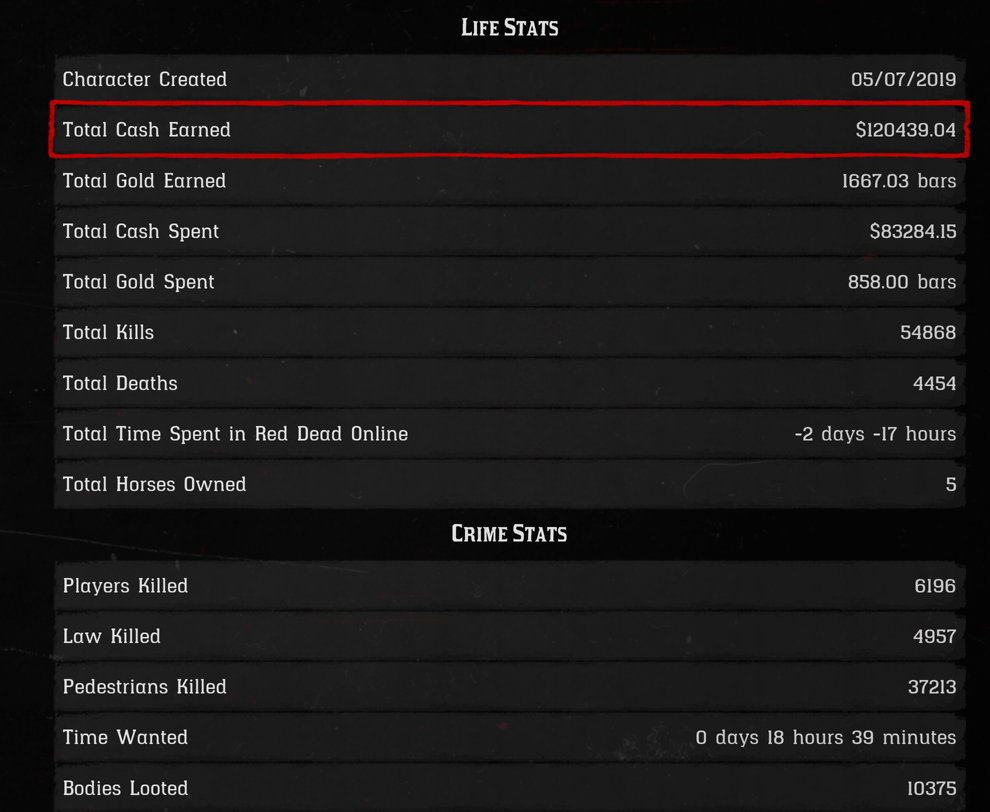The image size is (990, 812).
Task: Click the -2 days -17 hours value
Action: (x=875, y=434)
